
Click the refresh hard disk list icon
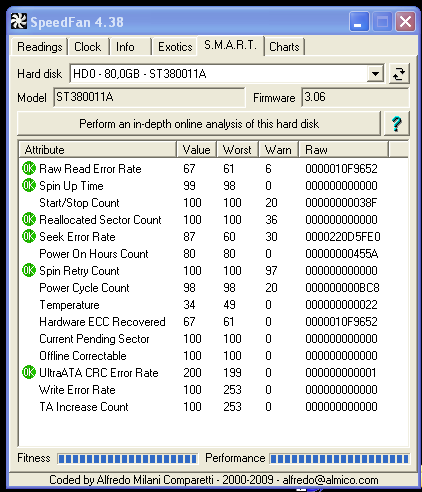(x=399, y=74)
